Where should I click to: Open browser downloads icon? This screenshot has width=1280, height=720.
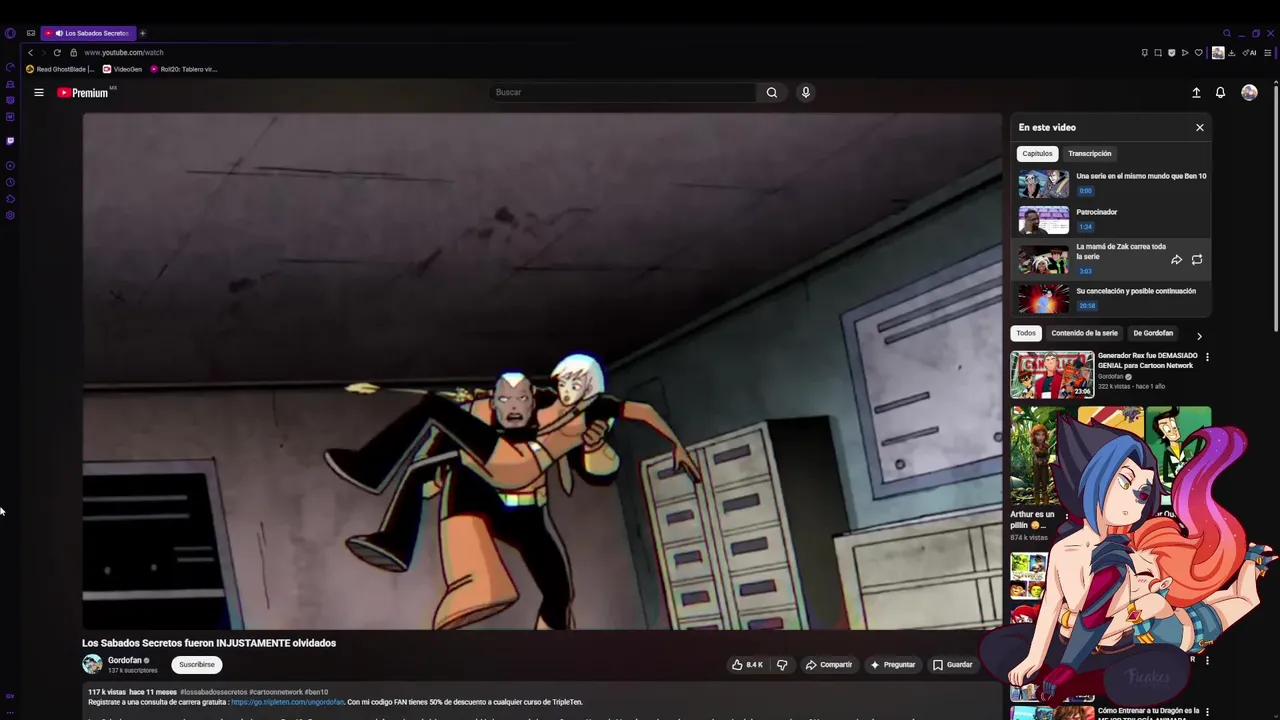coord(1232,53)
